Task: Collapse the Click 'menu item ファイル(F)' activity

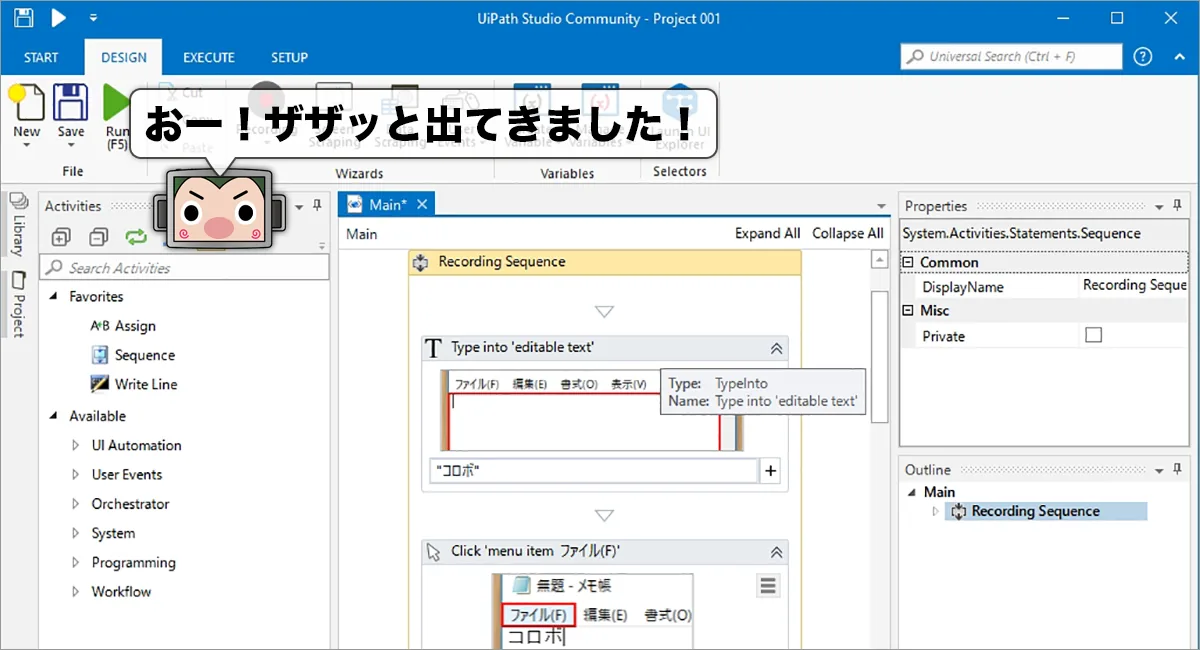Action: click(776, 551)
